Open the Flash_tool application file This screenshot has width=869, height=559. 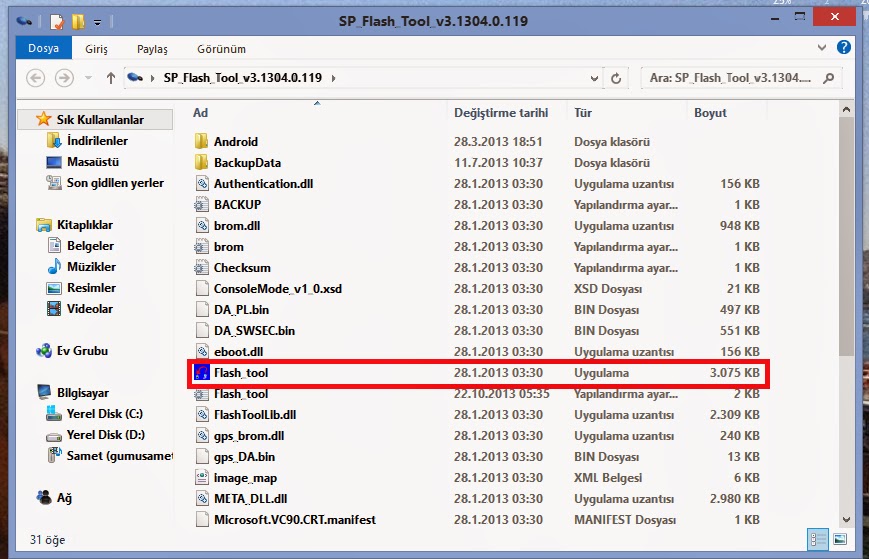[x=241, y=373]
